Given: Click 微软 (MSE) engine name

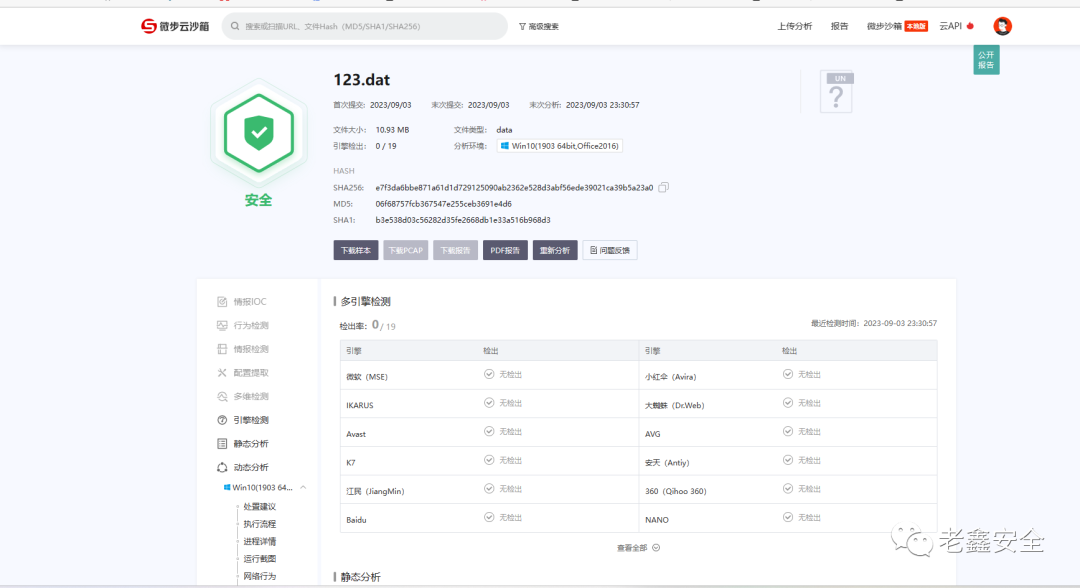Looking at the screenshot, I should pos(367,377).
